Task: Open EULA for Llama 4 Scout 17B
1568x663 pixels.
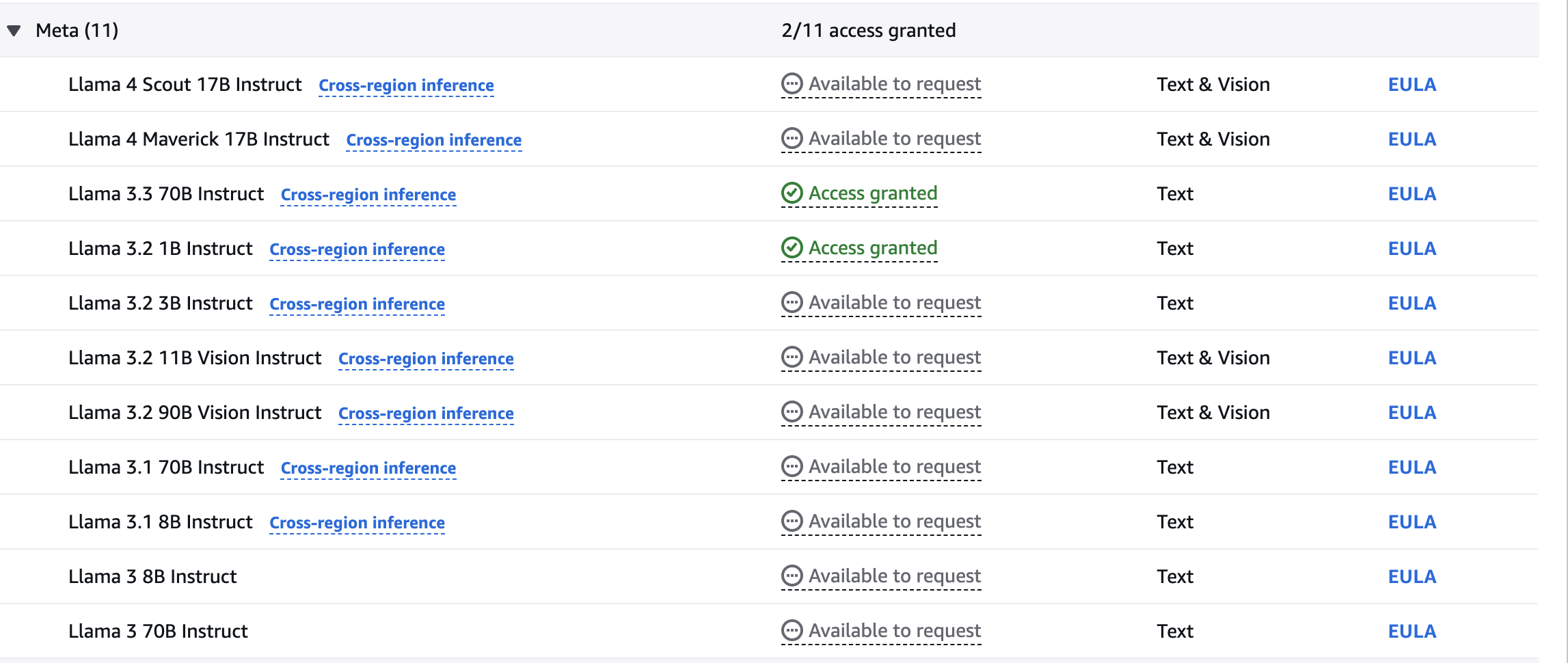Action: click(1412, 85)
